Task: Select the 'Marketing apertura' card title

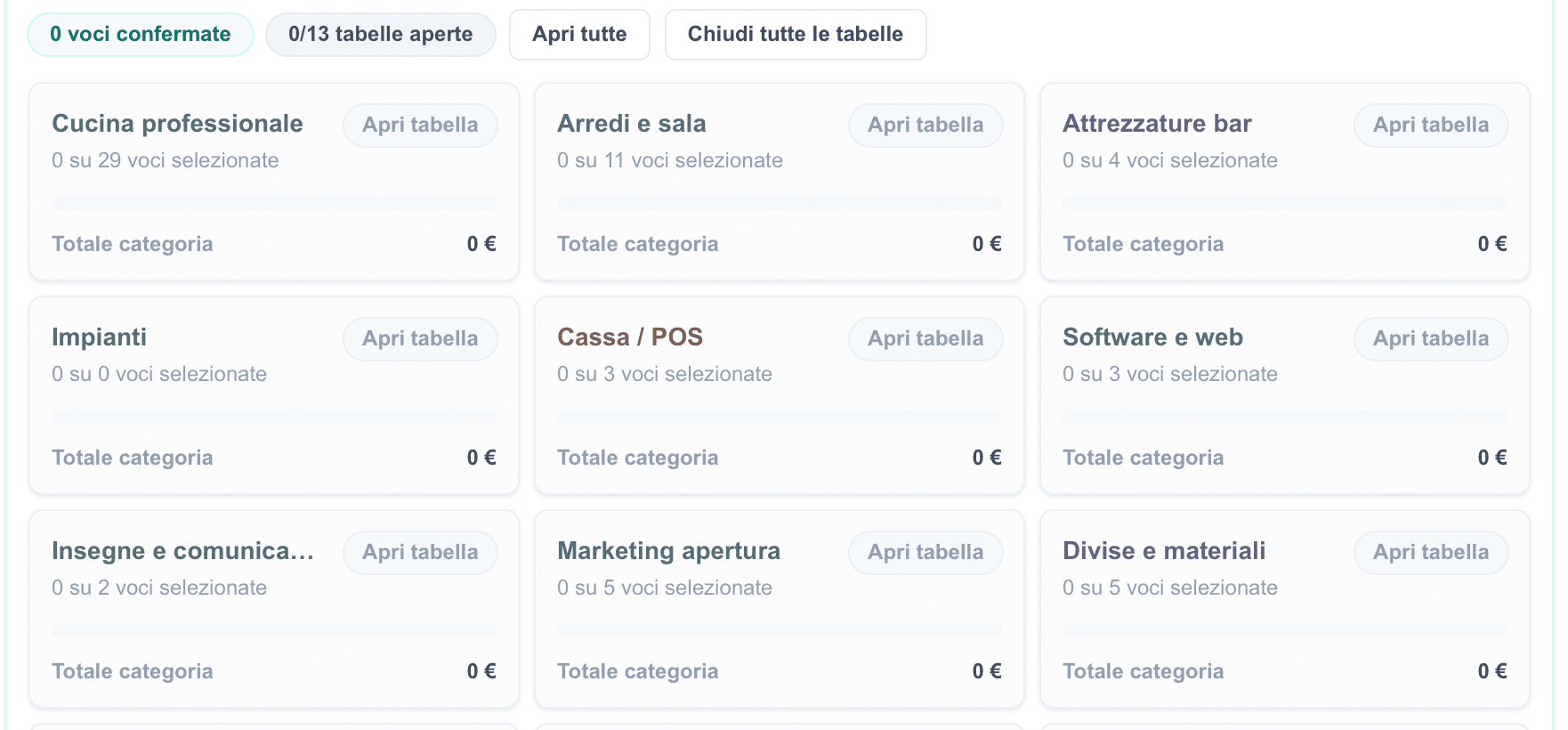Action: [x=668, y=551]
